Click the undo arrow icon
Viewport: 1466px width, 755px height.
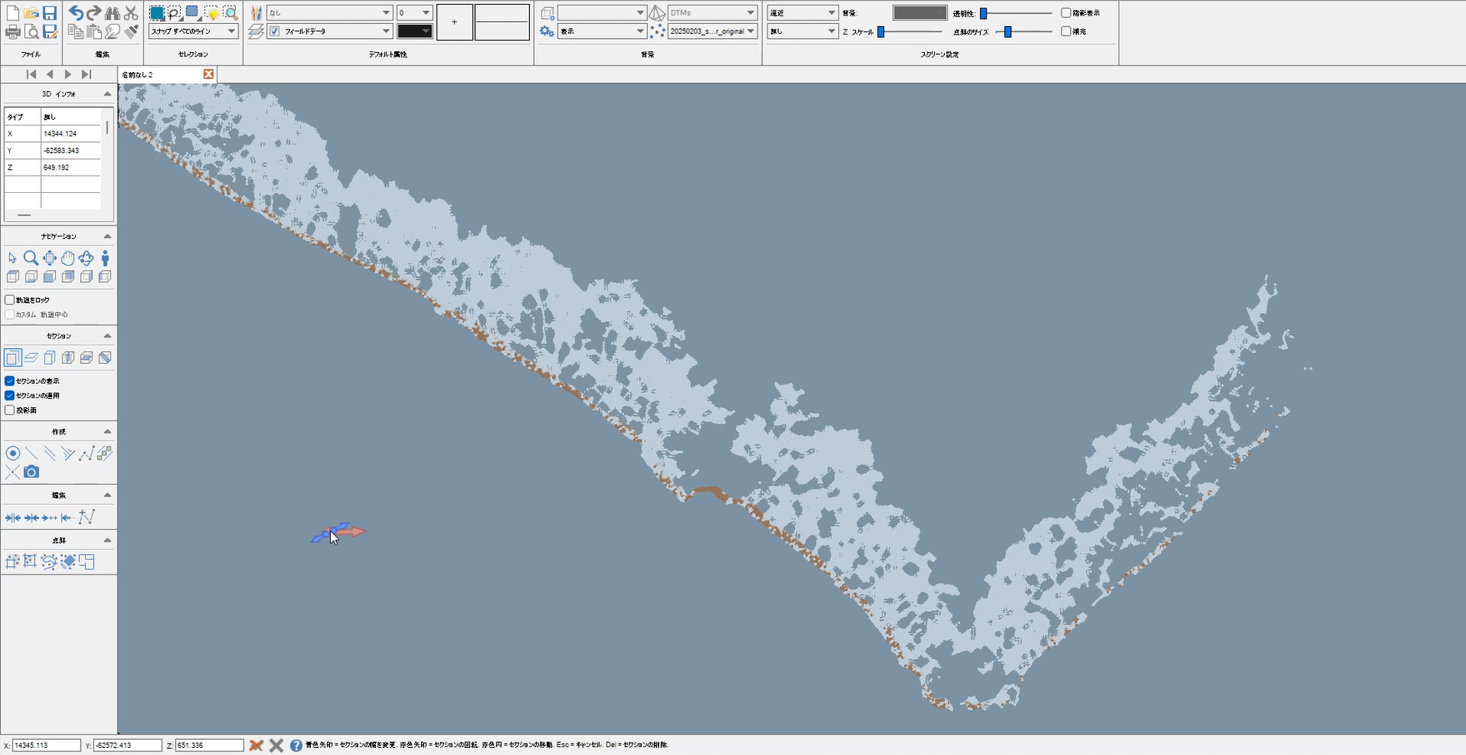pyautogui.click(x=75, y=13)
